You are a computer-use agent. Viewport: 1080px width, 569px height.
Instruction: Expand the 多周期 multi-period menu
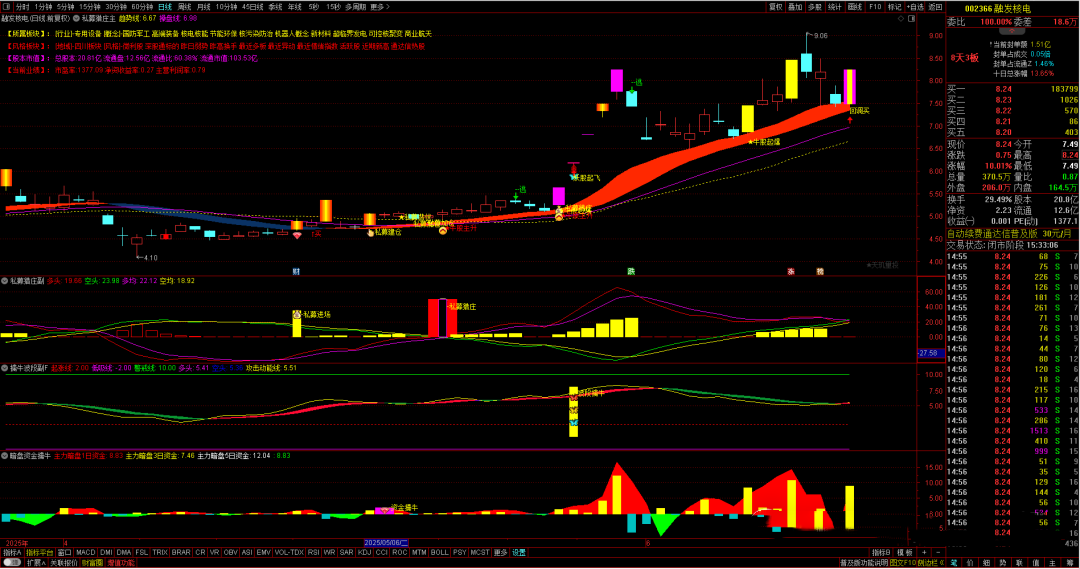pyautogui.click(x=355, y=6)
